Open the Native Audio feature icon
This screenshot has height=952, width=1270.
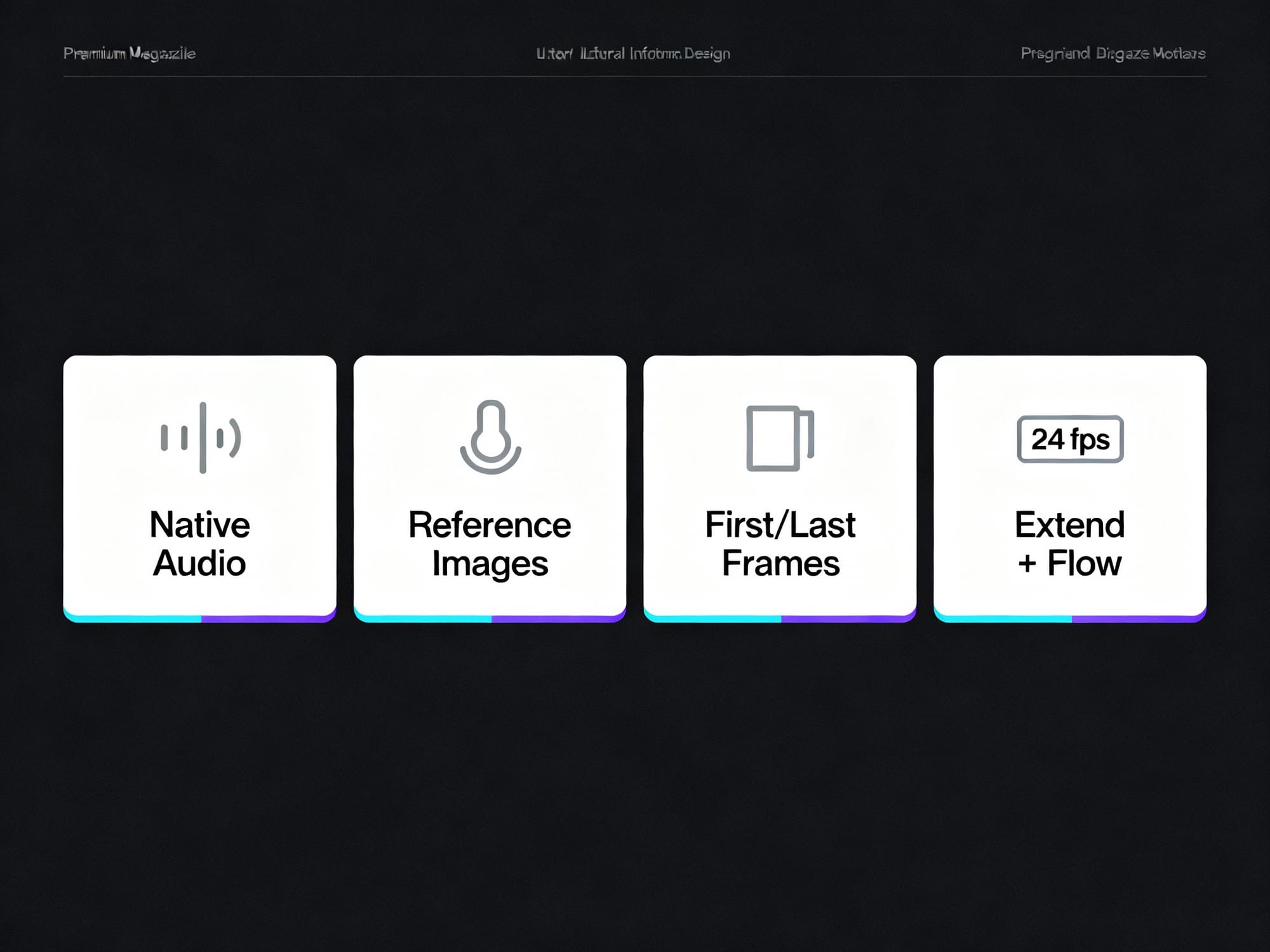[x=200, y=438]
